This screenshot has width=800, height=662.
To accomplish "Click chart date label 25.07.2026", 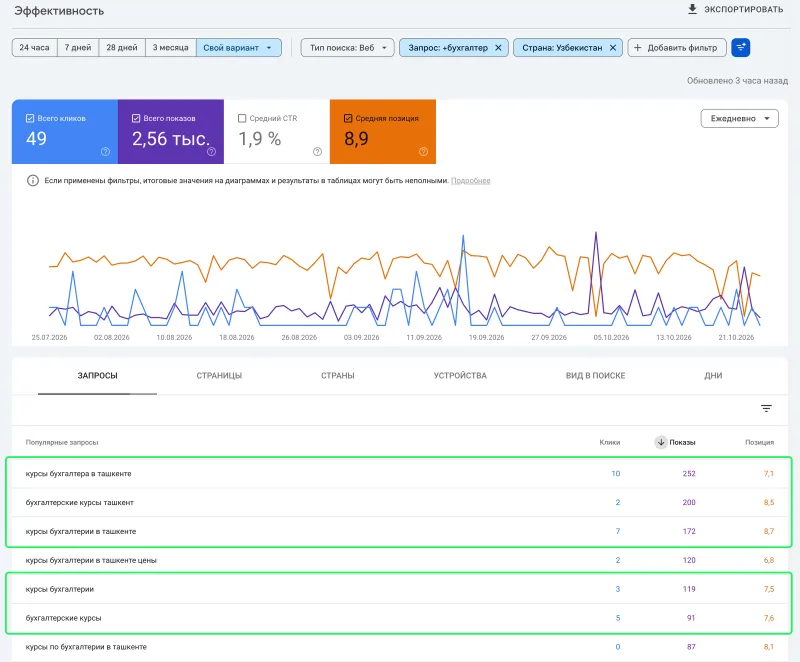I will 49,338.
